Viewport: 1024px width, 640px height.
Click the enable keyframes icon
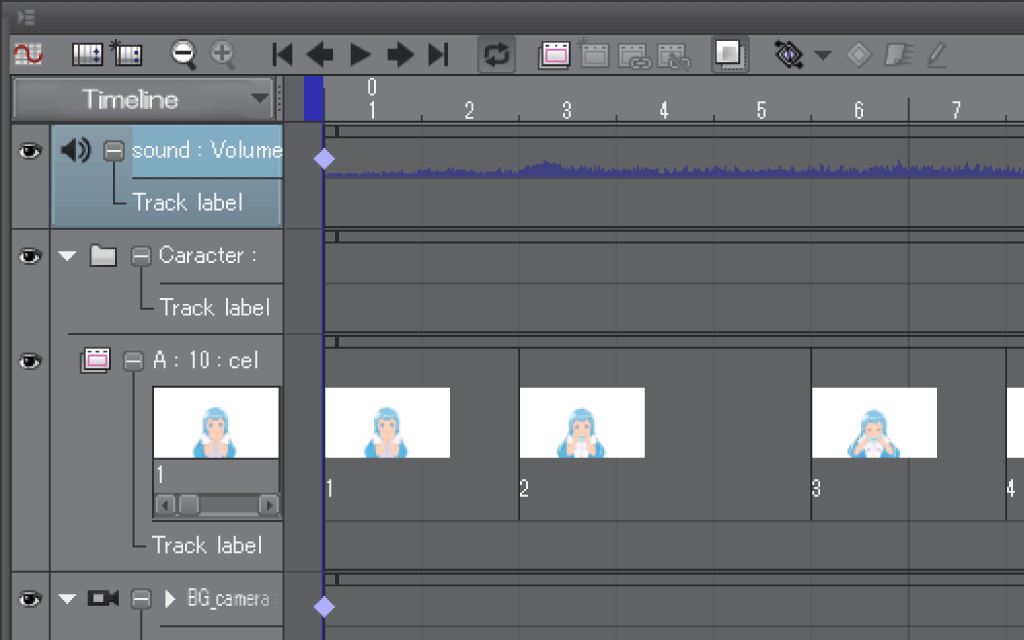pos(789,54)
